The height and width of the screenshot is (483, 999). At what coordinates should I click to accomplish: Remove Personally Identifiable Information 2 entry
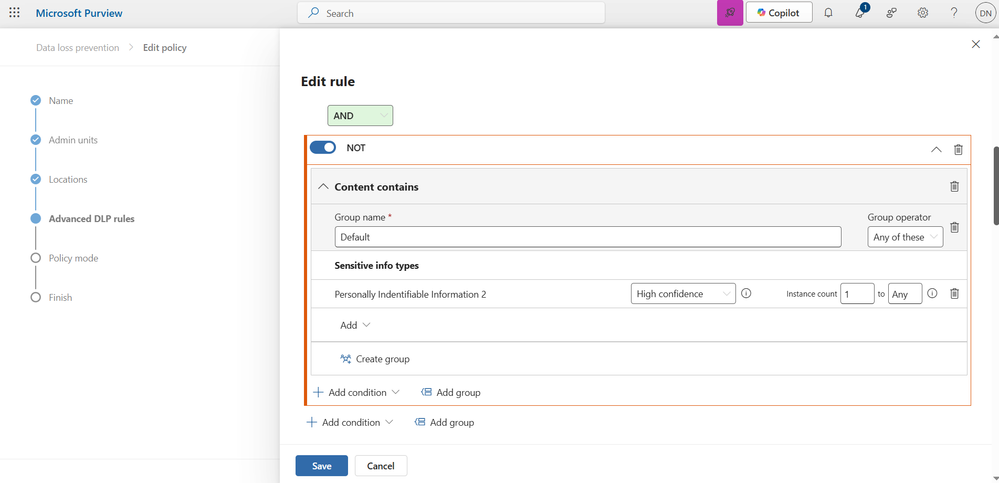tap(954, 293)
